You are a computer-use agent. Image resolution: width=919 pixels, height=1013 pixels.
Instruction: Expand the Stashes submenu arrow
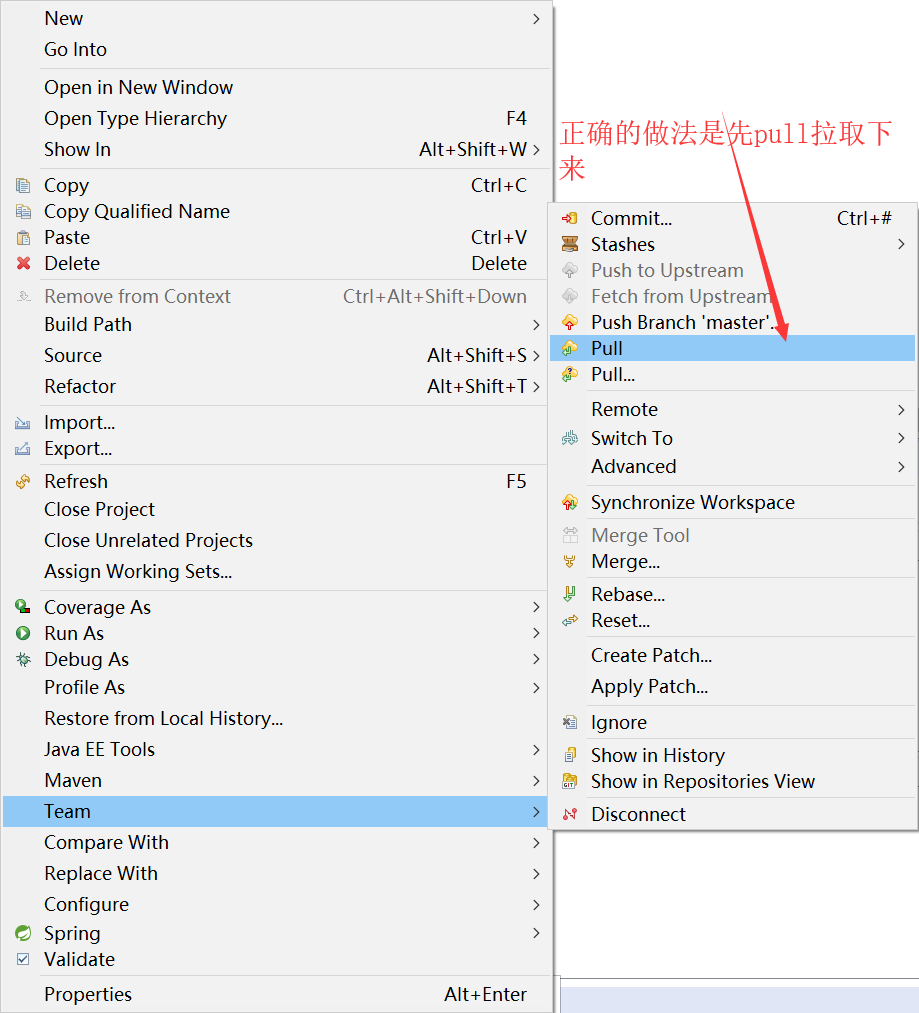(x=901, y=244)
